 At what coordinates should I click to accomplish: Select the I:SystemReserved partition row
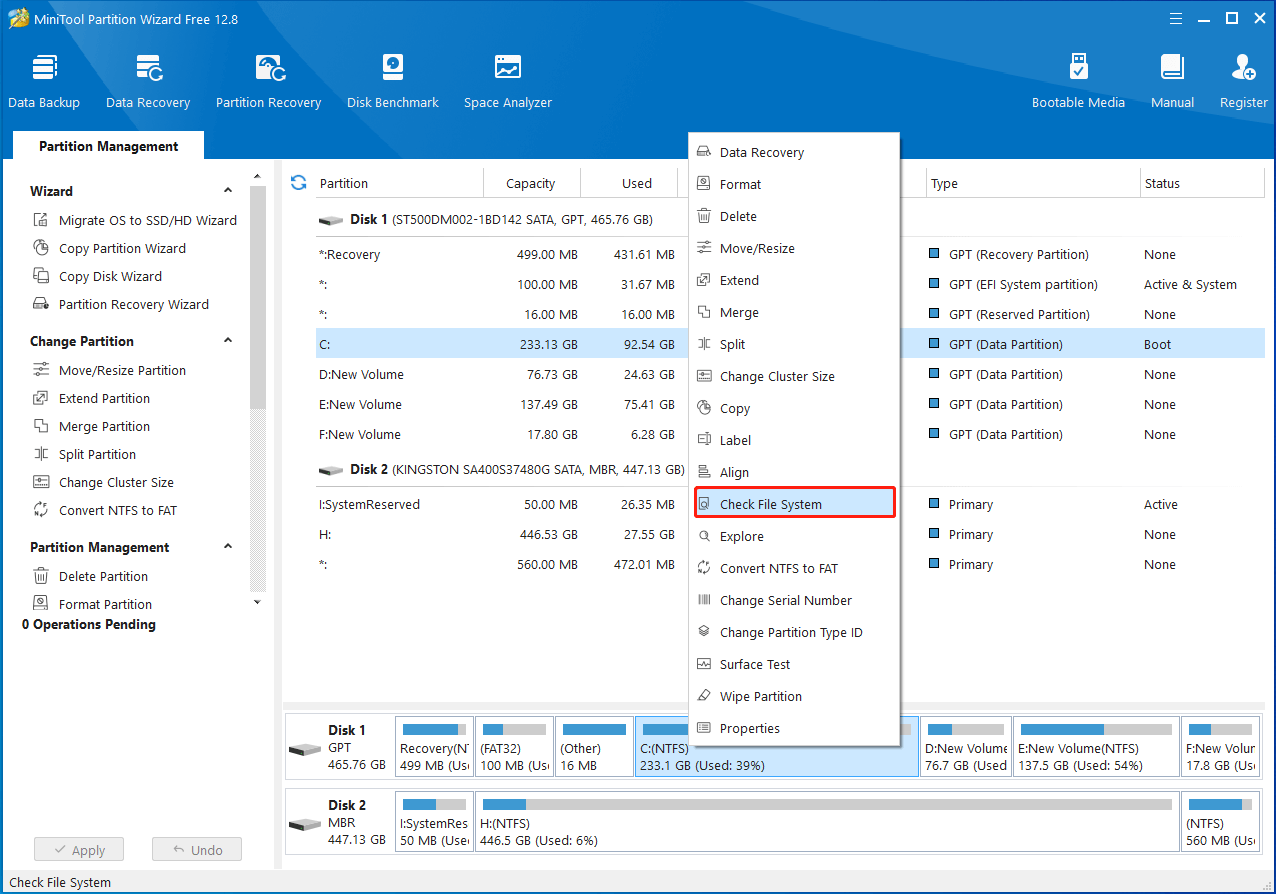(790, 504)
